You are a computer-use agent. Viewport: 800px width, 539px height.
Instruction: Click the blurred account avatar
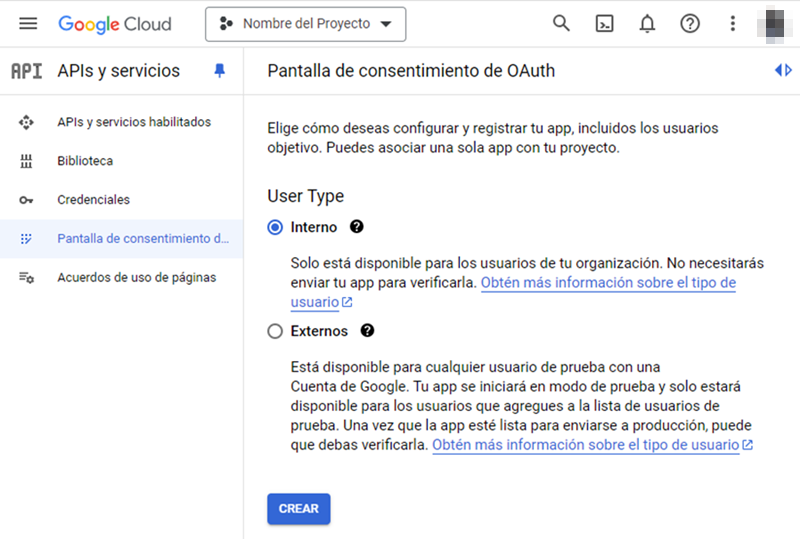[x=774, y=23]
